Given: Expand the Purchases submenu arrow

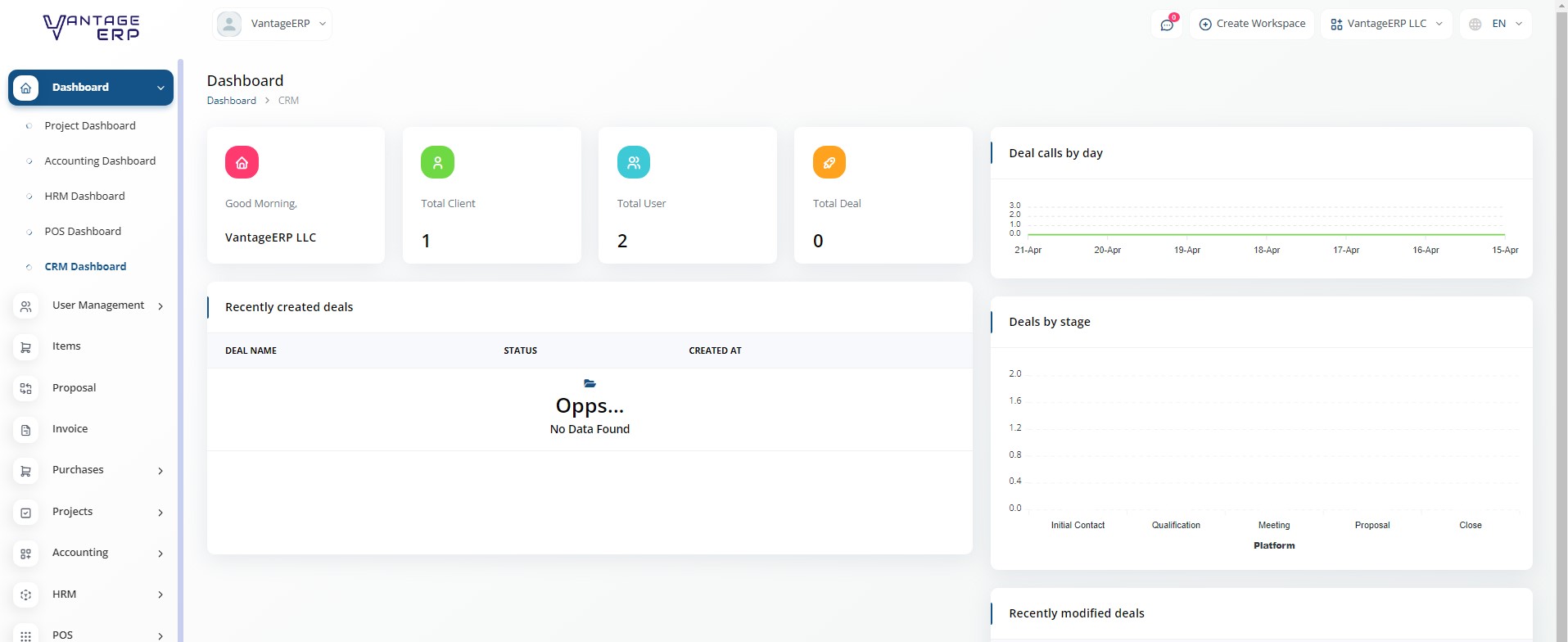Looking at the screenshot, I should point(160,471).
